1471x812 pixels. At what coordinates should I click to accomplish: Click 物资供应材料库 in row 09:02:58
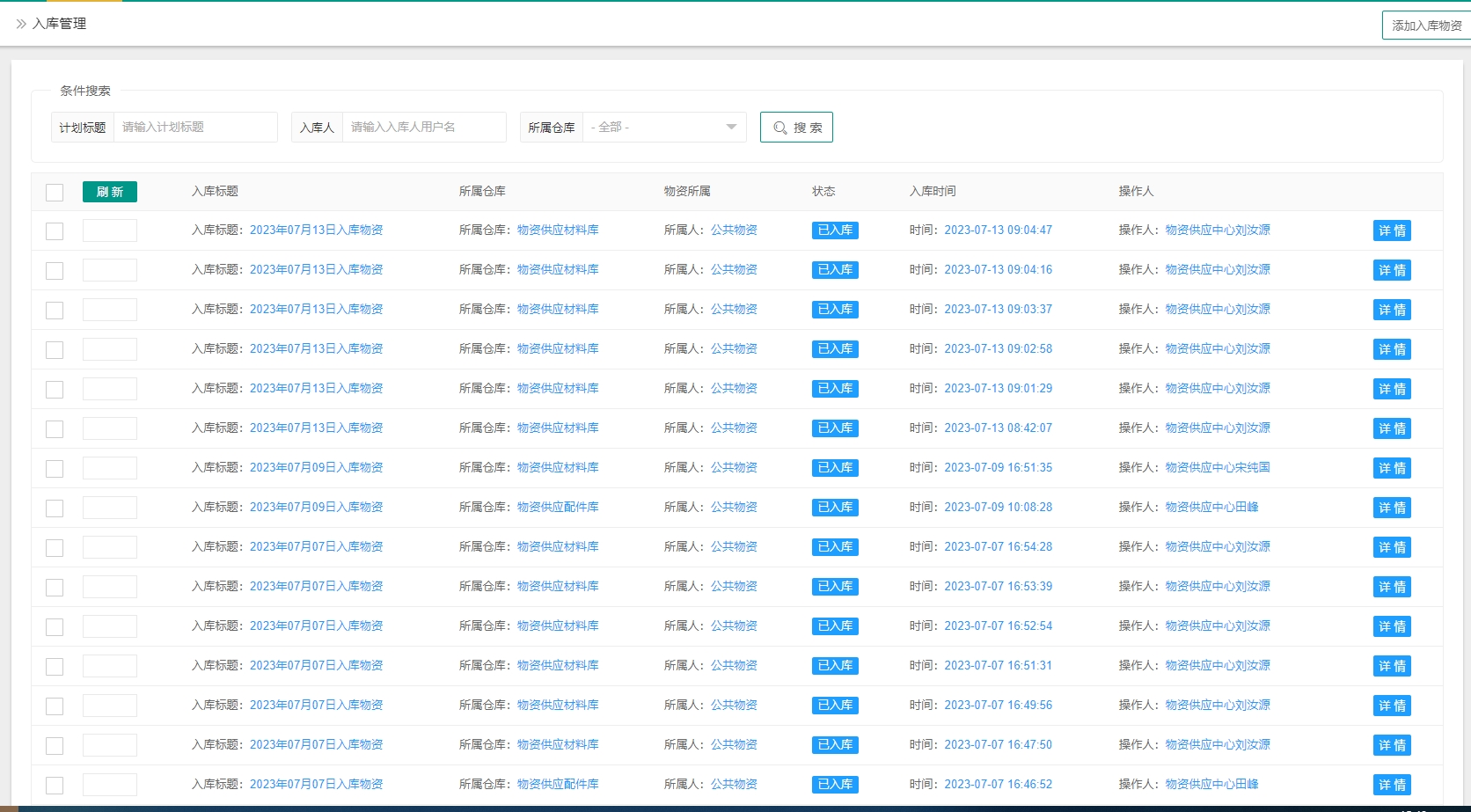point(558,349)
